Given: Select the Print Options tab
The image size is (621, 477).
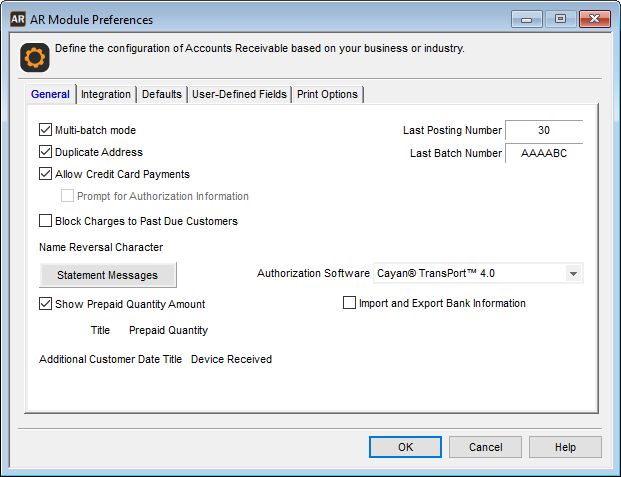Looking at the screenshot, I should [x=327, y=94].
